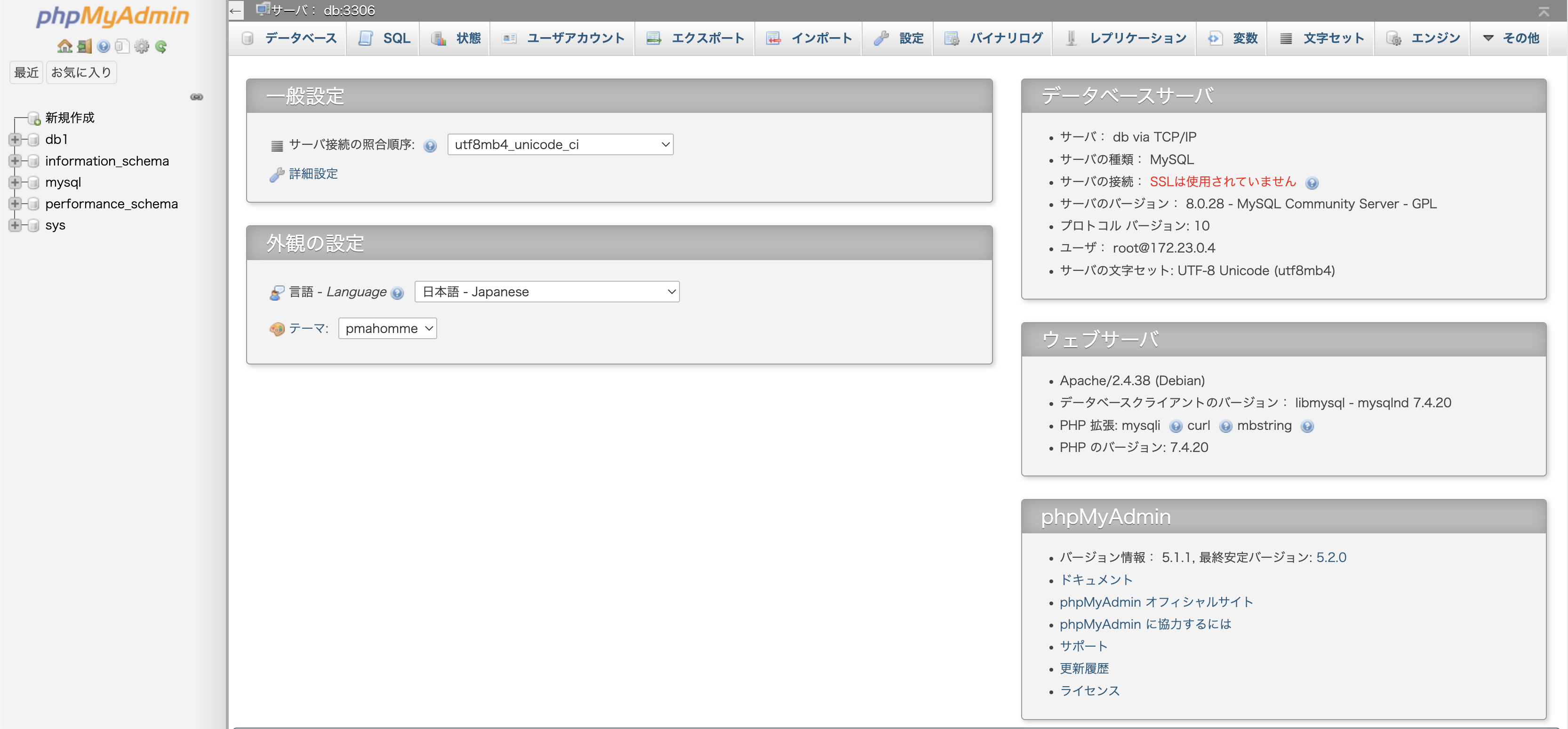Click the Home icon in the sidebar
The width and height of the screenshot is (1568, 729).
(x=64, y=46)
